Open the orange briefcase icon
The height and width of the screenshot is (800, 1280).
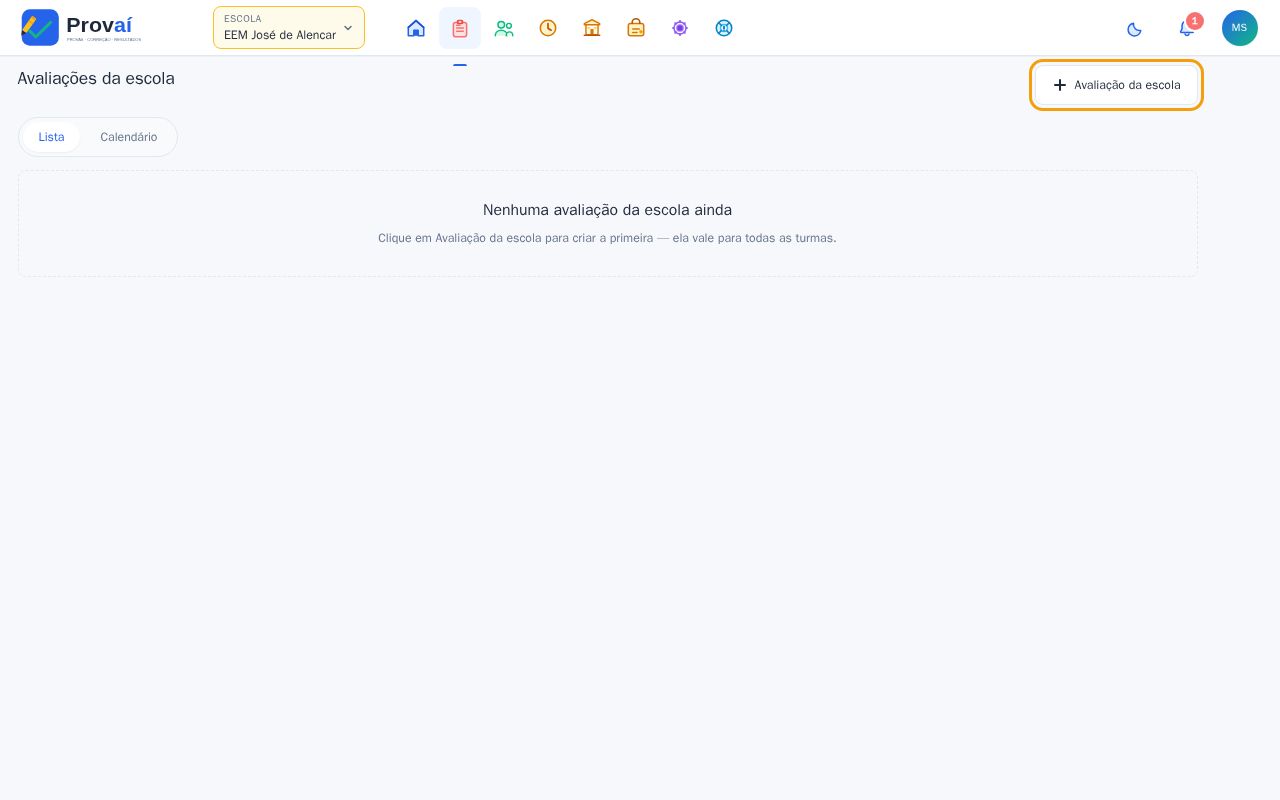click(x=636, y=28)
